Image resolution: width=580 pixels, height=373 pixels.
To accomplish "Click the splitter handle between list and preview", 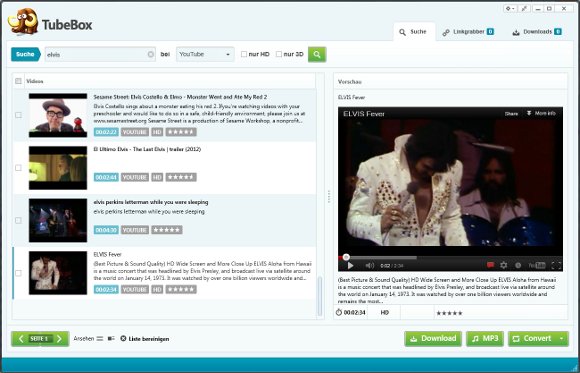I will (x=329, y=196).
